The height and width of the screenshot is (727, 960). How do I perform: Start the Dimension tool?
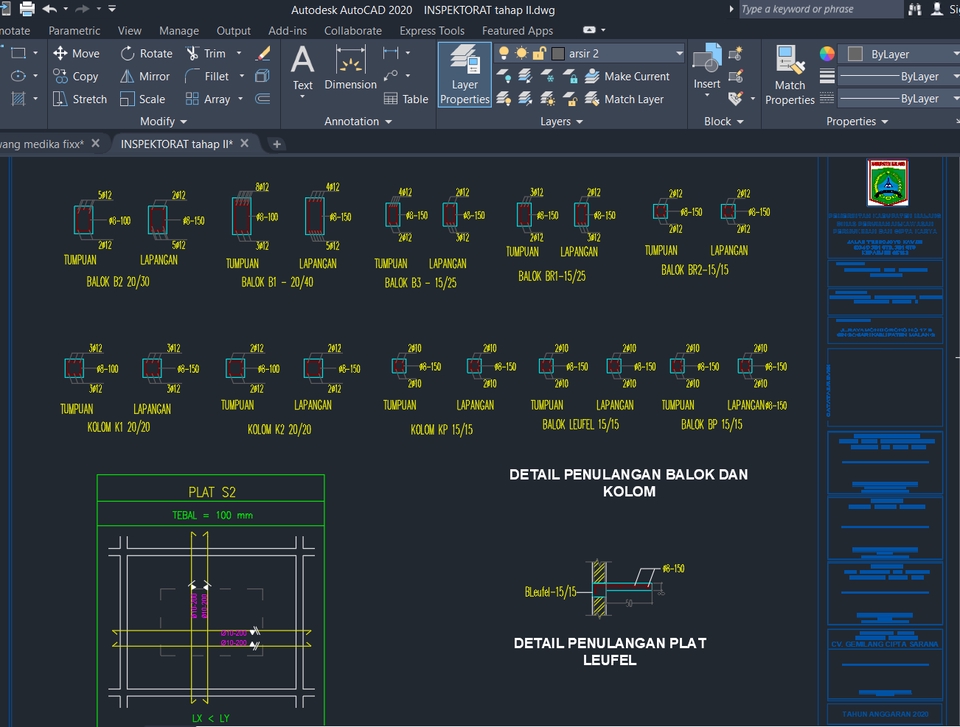[350, 70]
